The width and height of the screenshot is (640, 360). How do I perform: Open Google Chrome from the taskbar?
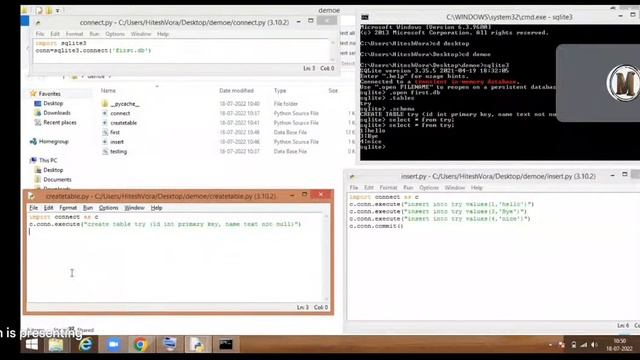pos(140,345)
